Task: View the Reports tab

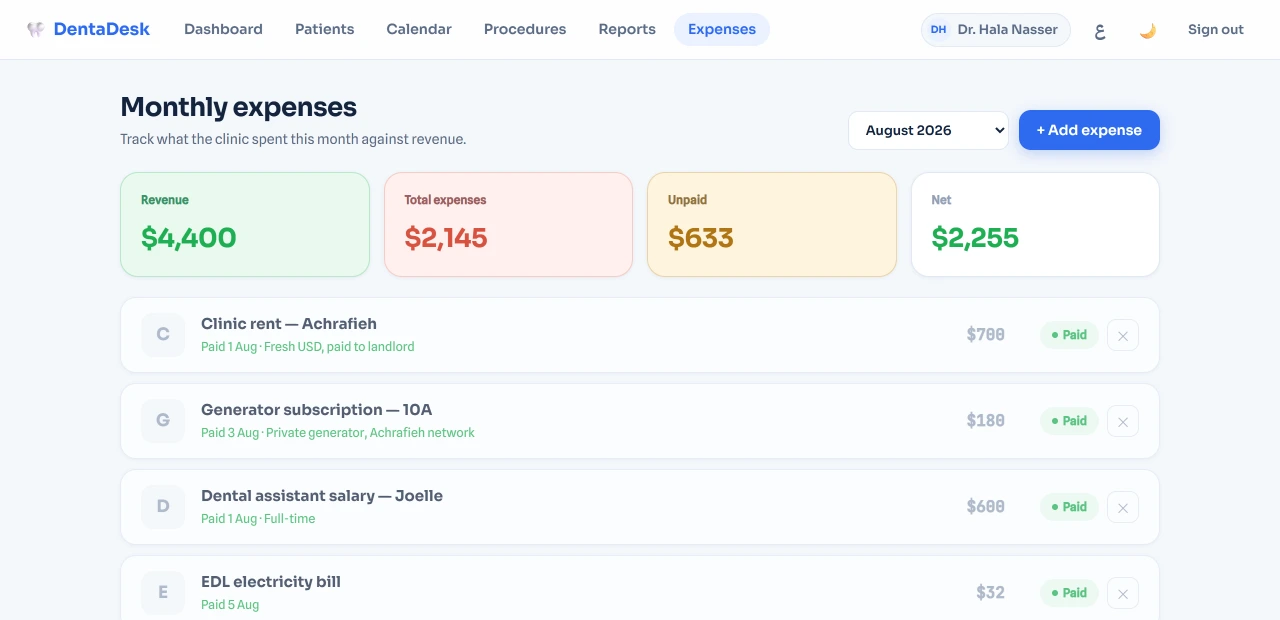Action: [x=627, y=30]
